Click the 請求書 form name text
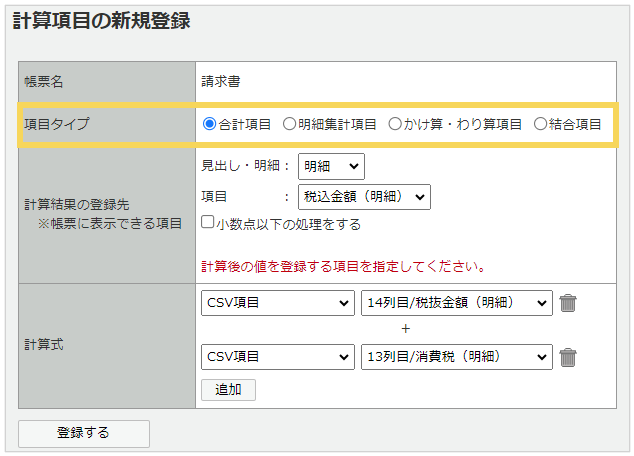 pyautogui.click(x=220, y=81)
